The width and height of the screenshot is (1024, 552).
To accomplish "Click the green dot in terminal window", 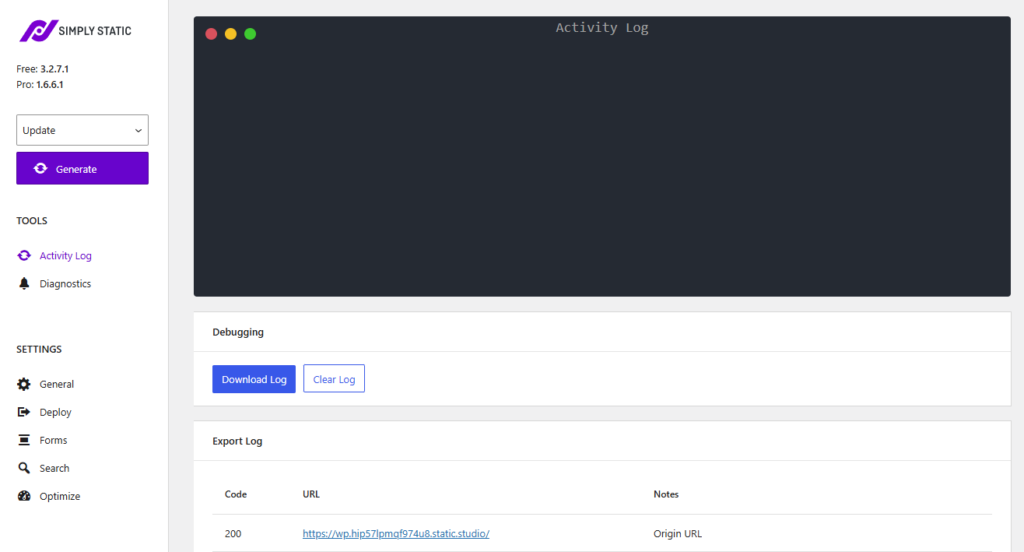I will pos(250,34).
